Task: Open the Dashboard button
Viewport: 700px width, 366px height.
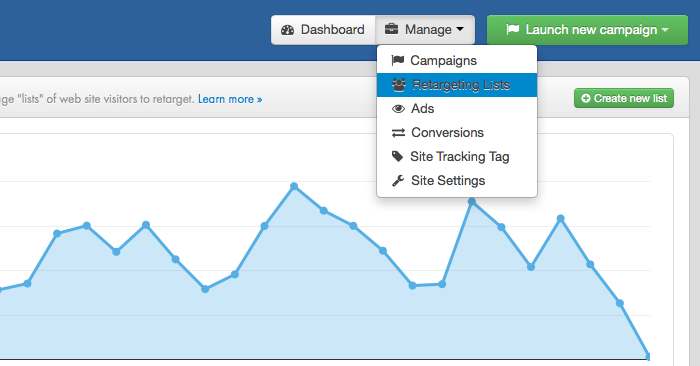Action: click(x=323, y=30)
